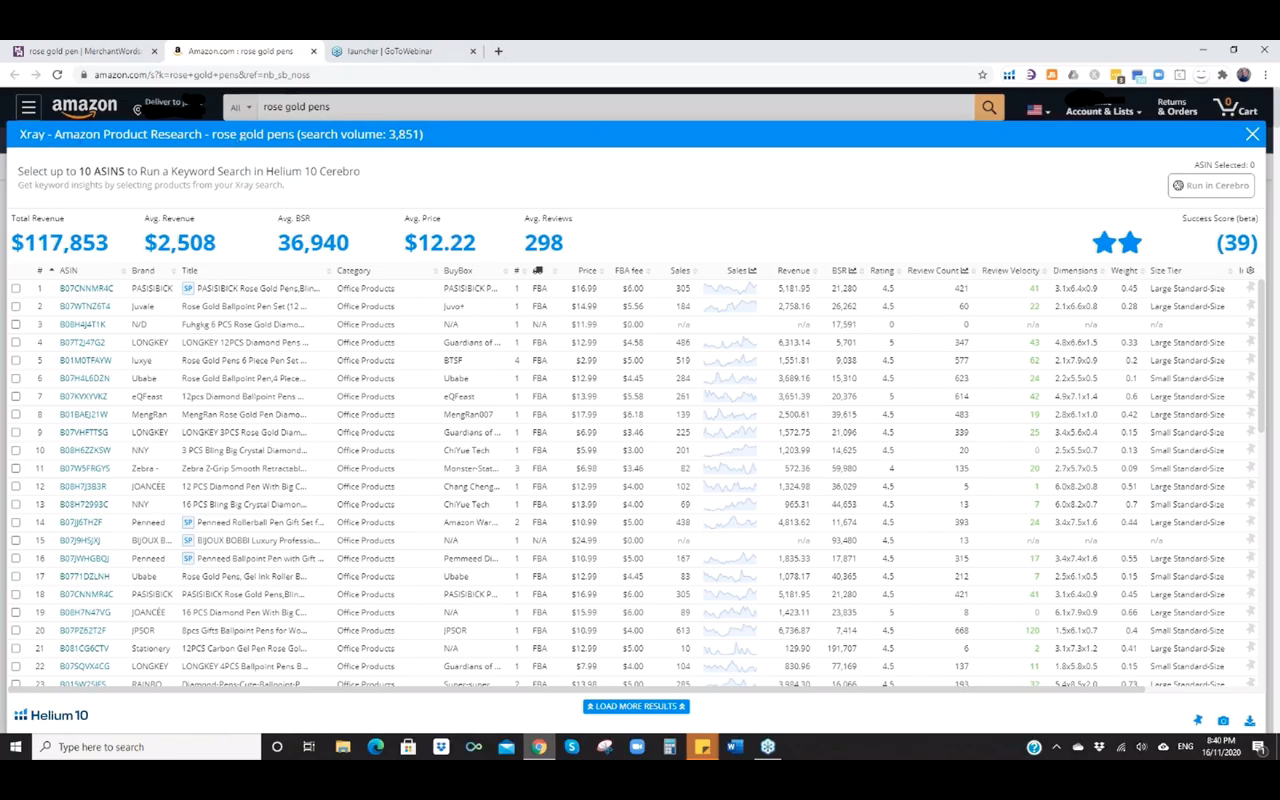This screenshot has width=1280, height=800.
Task: Download the Xray results
Action: pyautogui.click(x=1250, y=720)
